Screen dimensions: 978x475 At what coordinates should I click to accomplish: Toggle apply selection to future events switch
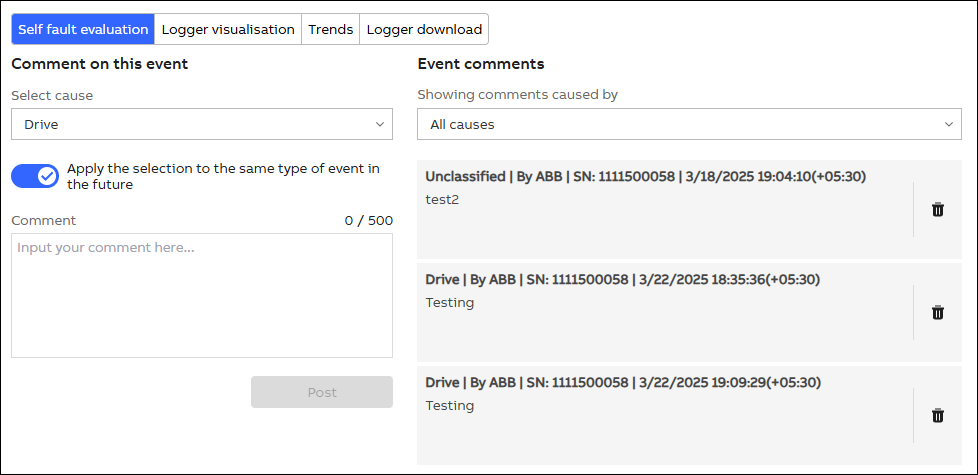(35, 176)
